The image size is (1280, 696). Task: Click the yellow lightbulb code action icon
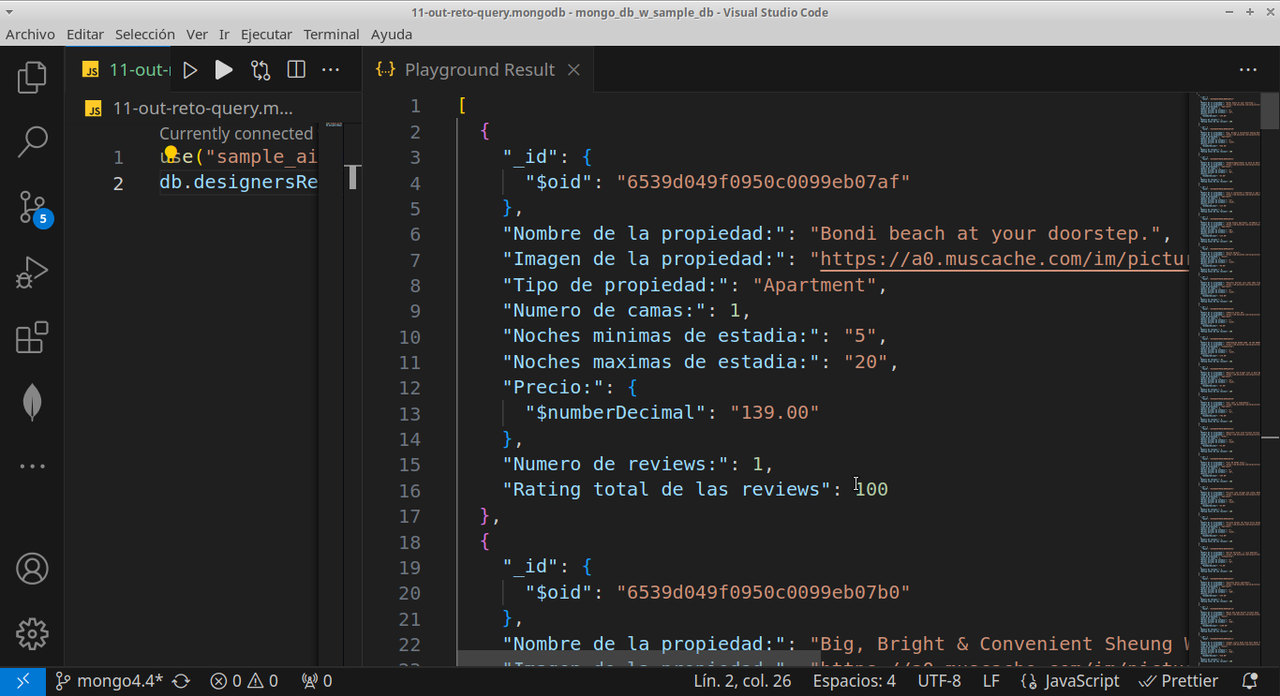click(170, 155)
